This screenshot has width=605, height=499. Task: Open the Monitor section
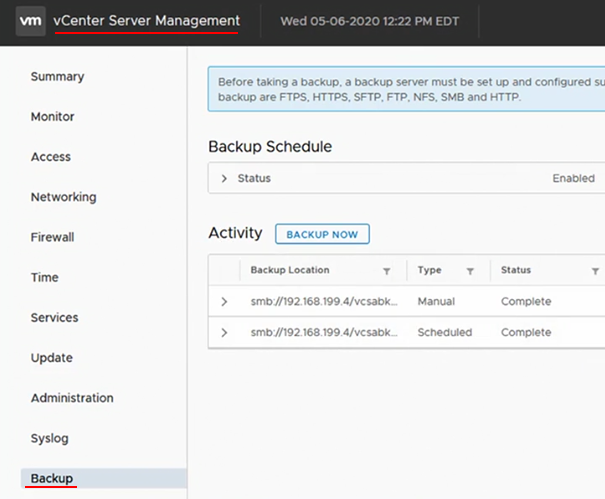pos(52,117)
